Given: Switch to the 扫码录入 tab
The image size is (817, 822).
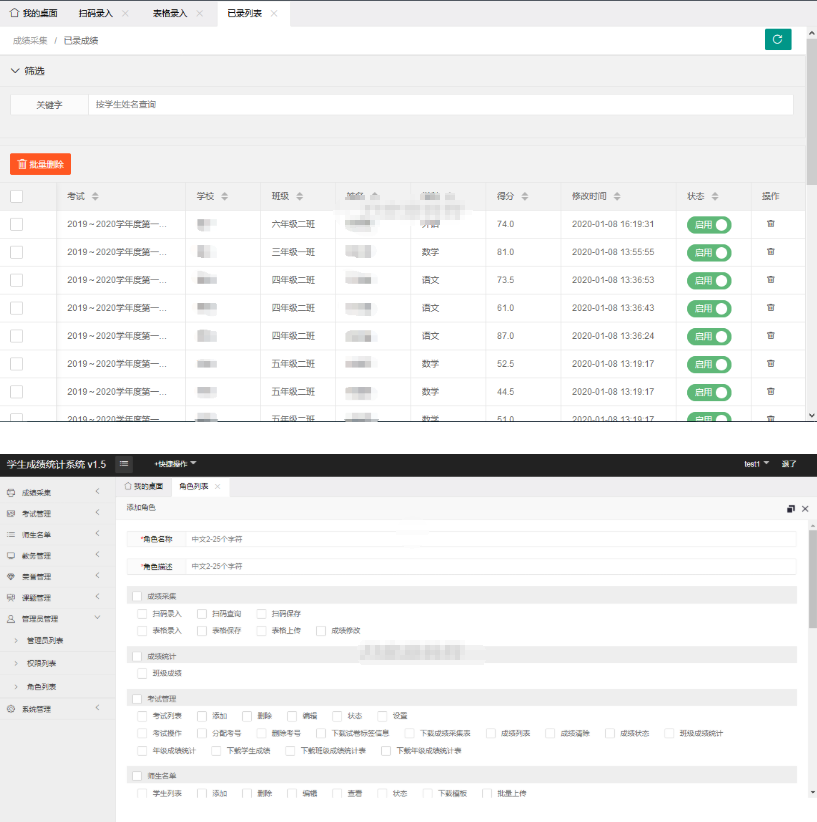Looking at the screenshot, I should 96,14.
